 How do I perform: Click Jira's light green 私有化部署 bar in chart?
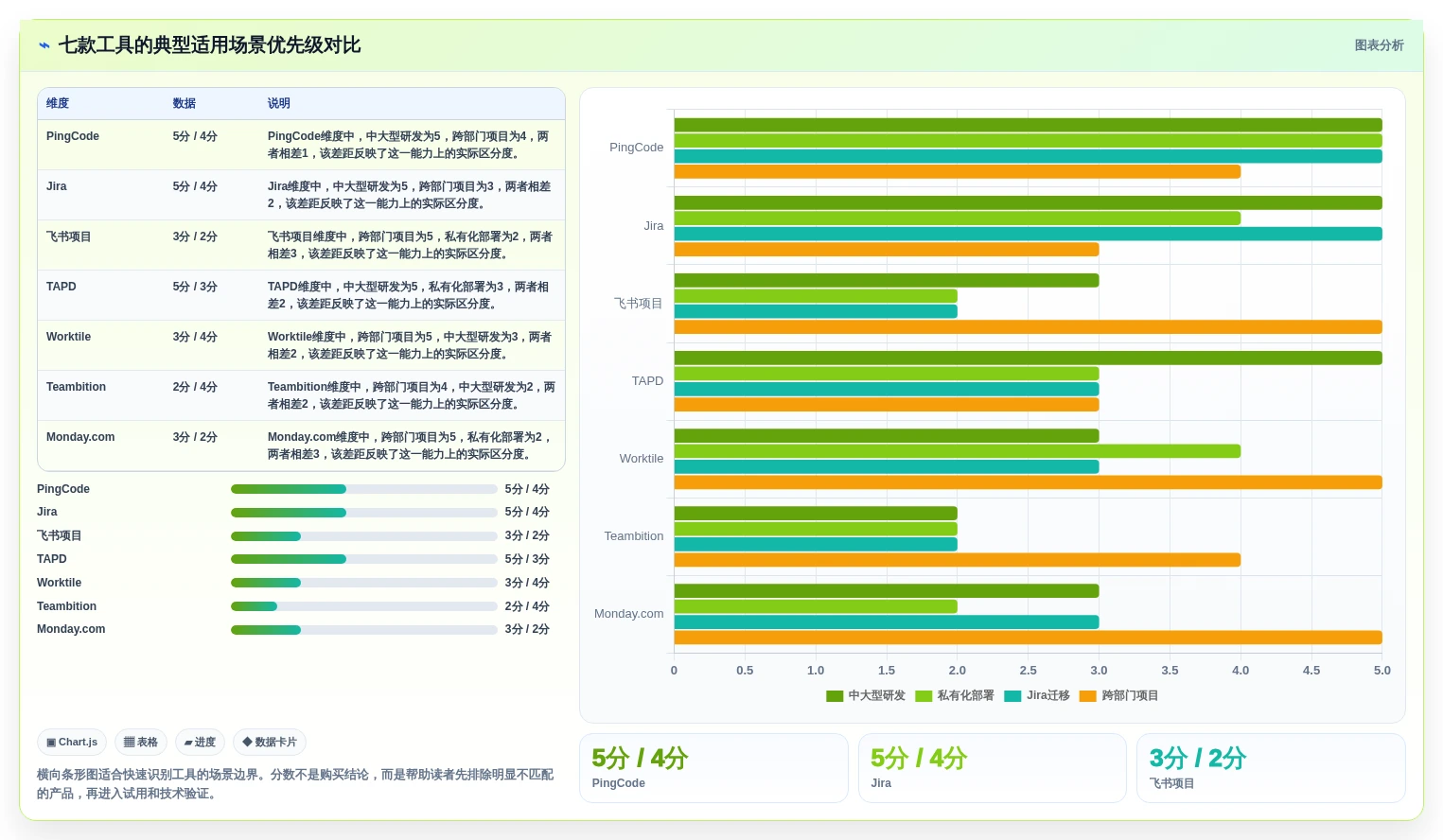coord(957,219)
